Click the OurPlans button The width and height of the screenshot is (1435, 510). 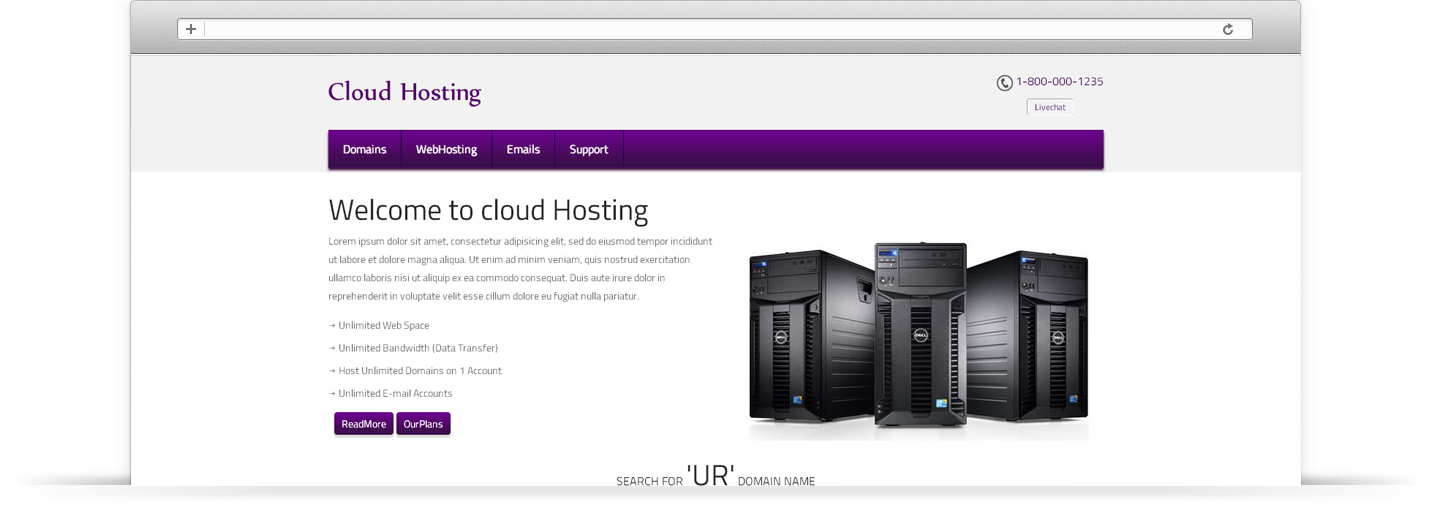click(x=423, y=424)
